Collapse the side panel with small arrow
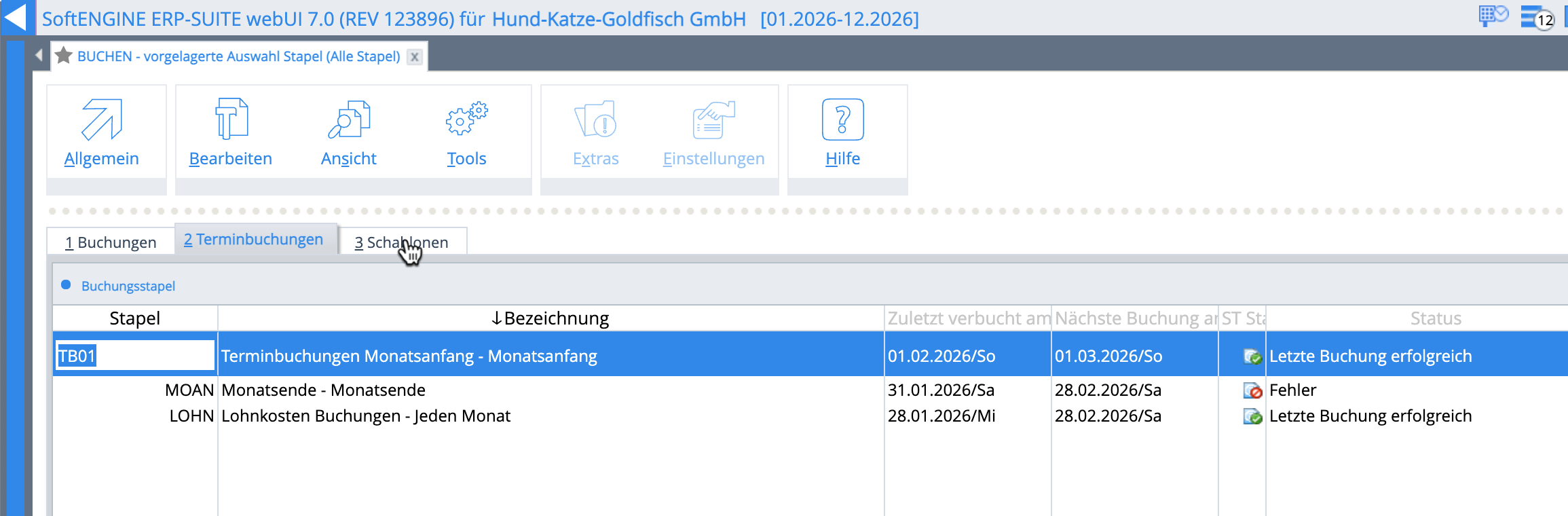This screenshot has width=1568, height=516. pos(39,56)
